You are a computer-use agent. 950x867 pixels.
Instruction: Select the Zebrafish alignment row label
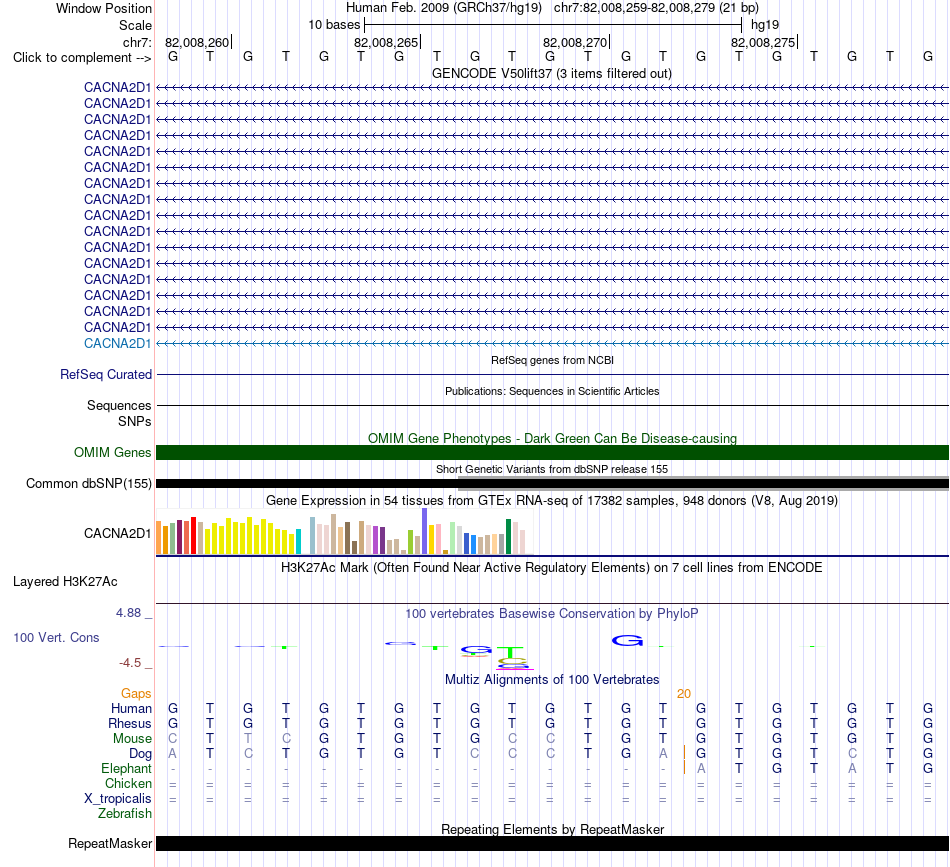pyautogui.click(x=125, y=814)
